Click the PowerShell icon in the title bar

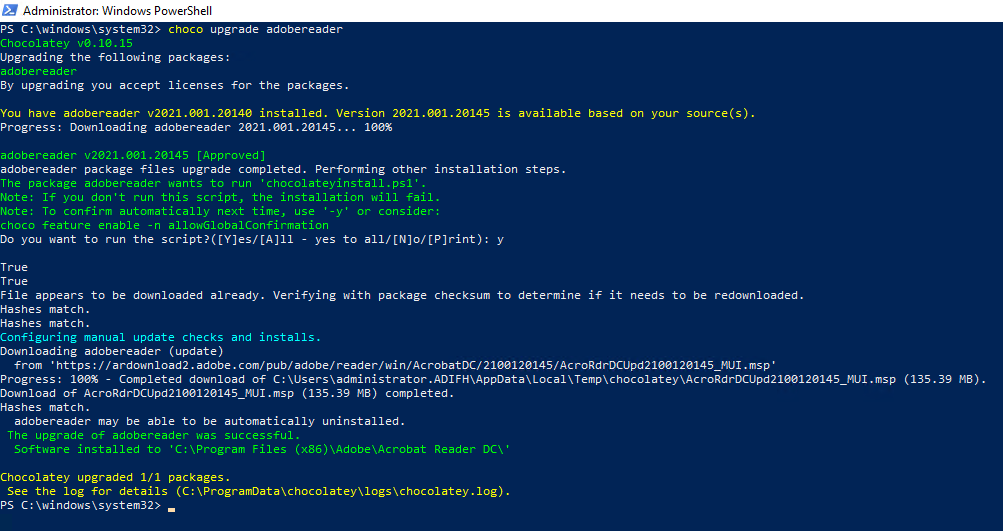[x=11, y=10]
